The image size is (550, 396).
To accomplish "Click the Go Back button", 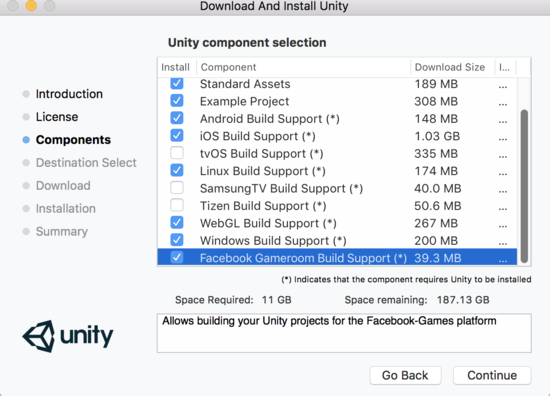I will [405, 375].
